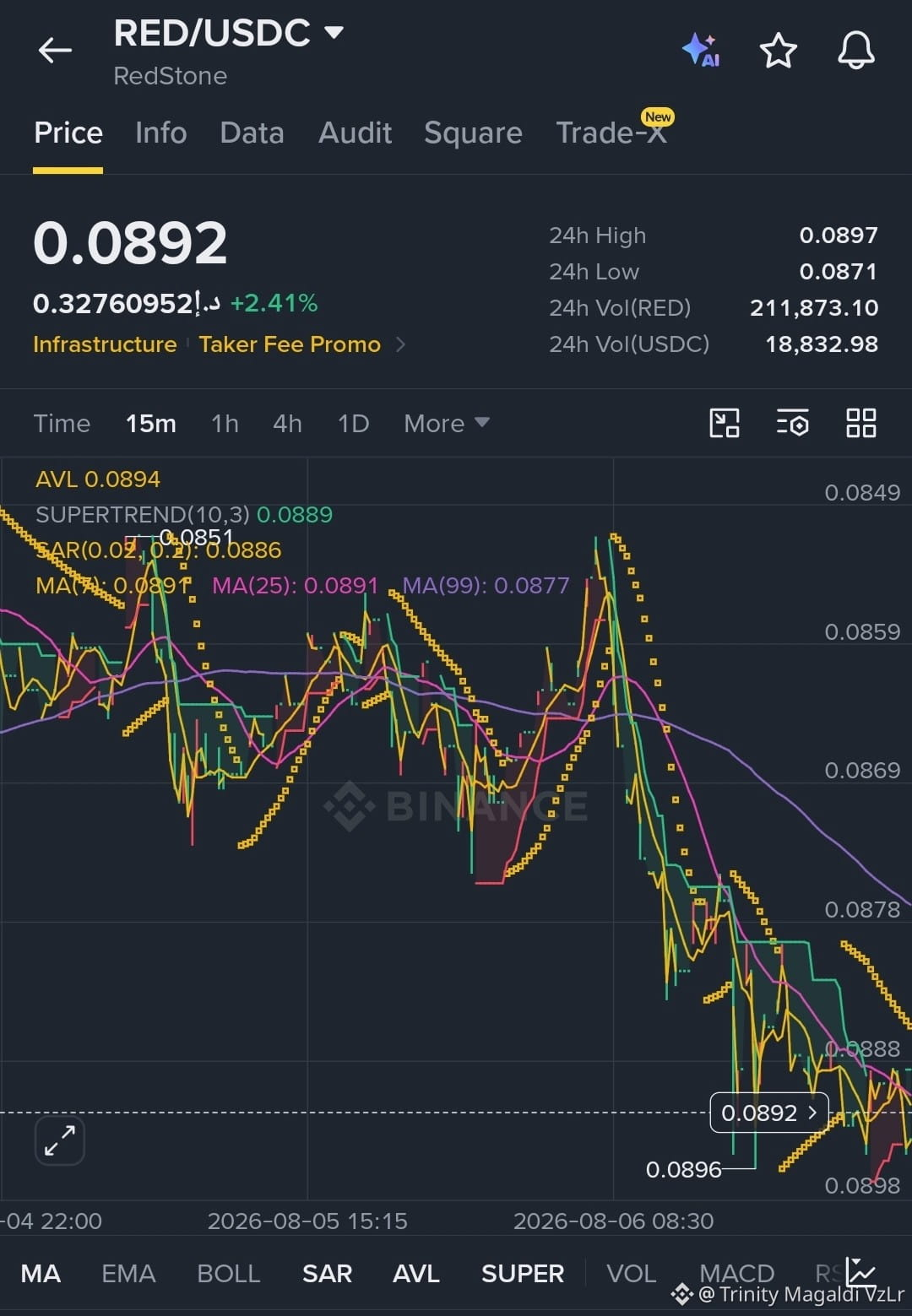Tap the +2.41% change value

[274, 303]
